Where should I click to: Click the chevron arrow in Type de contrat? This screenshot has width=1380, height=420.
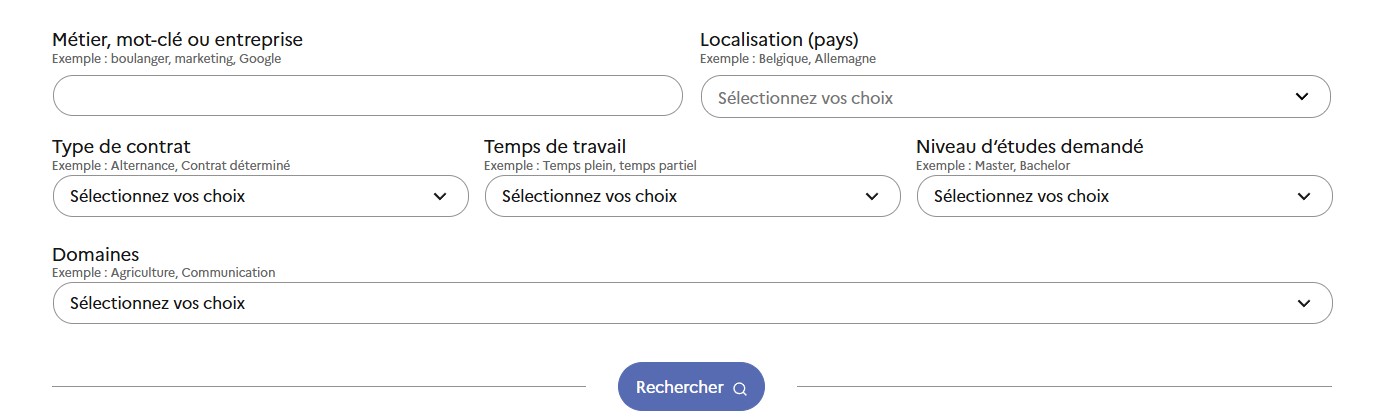pyautogui.click(x=439, y=196)
